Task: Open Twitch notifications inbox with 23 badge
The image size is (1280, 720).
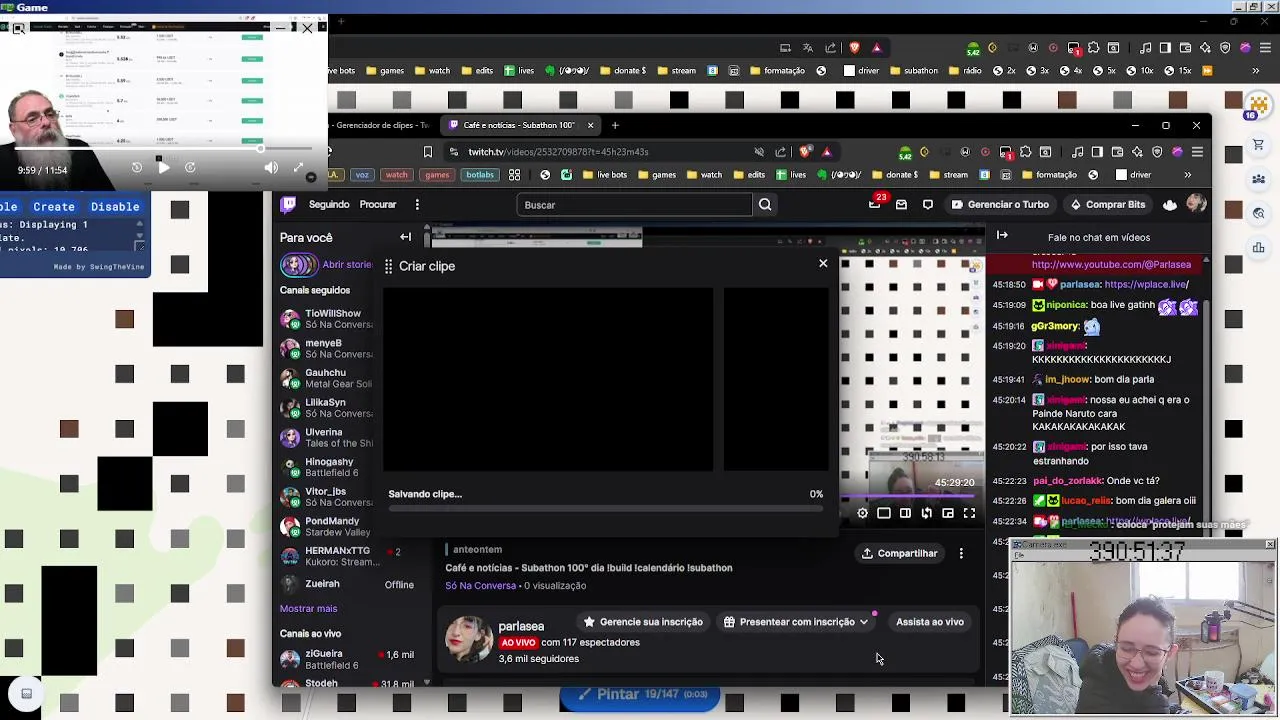Action: click(875, 204)
